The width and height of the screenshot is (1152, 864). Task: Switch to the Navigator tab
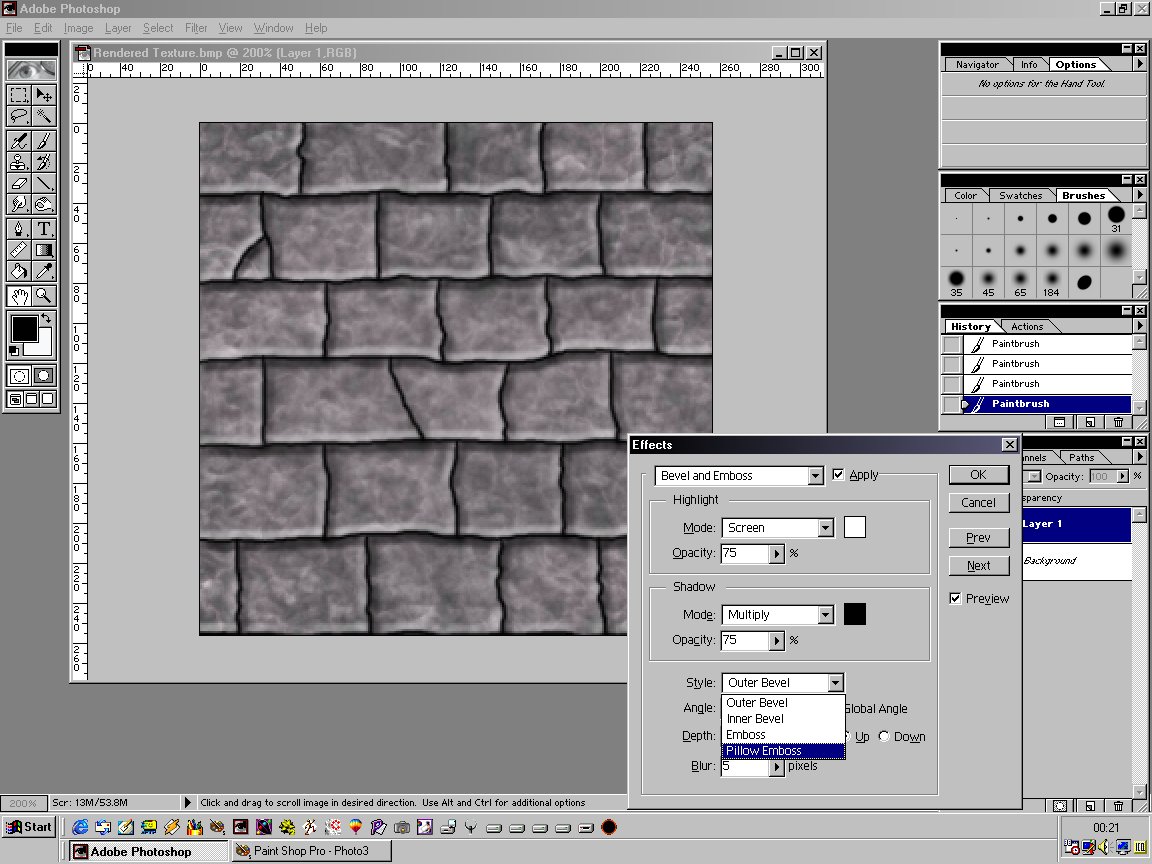tap(977, 65)
